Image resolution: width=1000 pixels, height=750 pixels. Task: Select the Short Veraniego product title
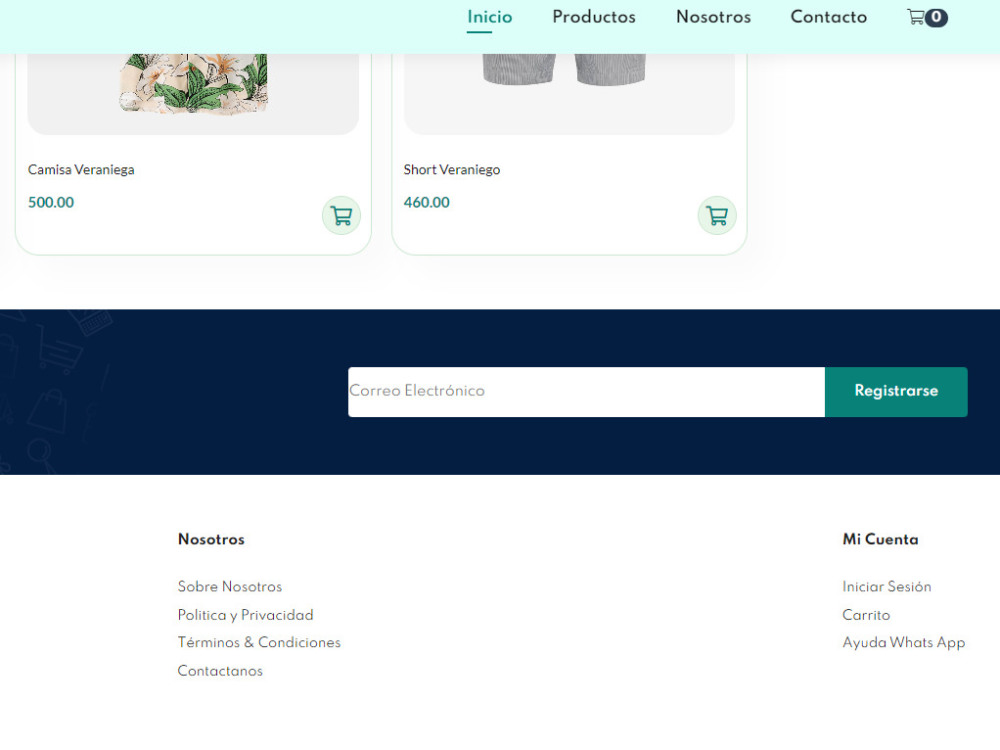tap(452, 170)
